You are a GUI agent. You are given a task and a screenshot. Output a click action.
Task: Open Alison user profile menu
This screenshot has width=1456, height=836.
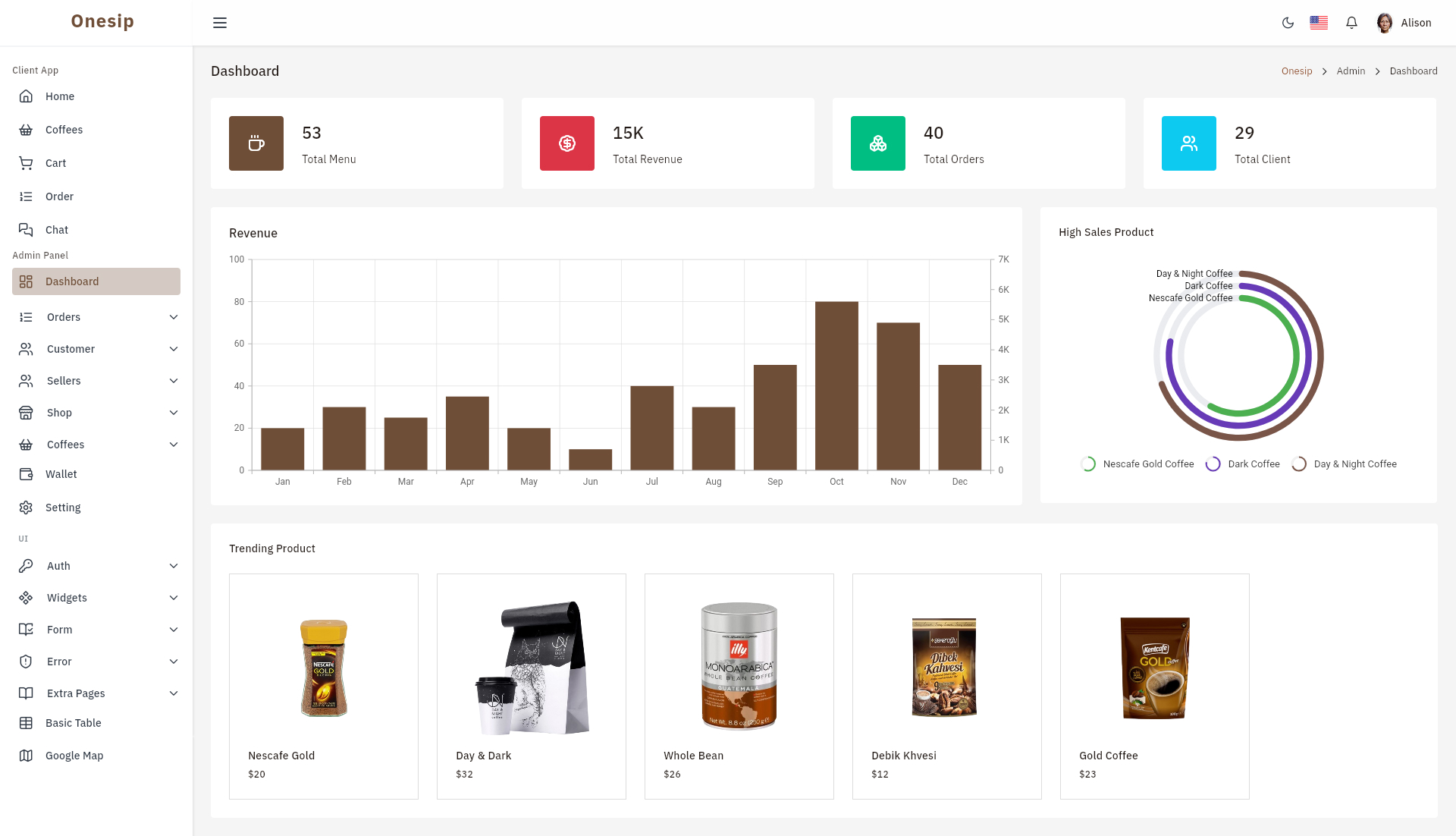point(1404,23)
